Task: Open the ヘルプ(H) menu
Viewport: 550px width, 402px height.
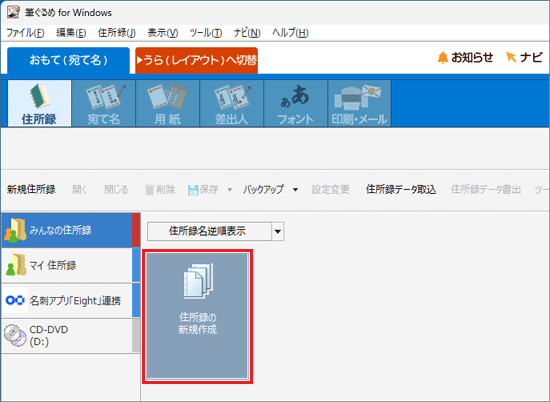Action: tap(290, 33)
